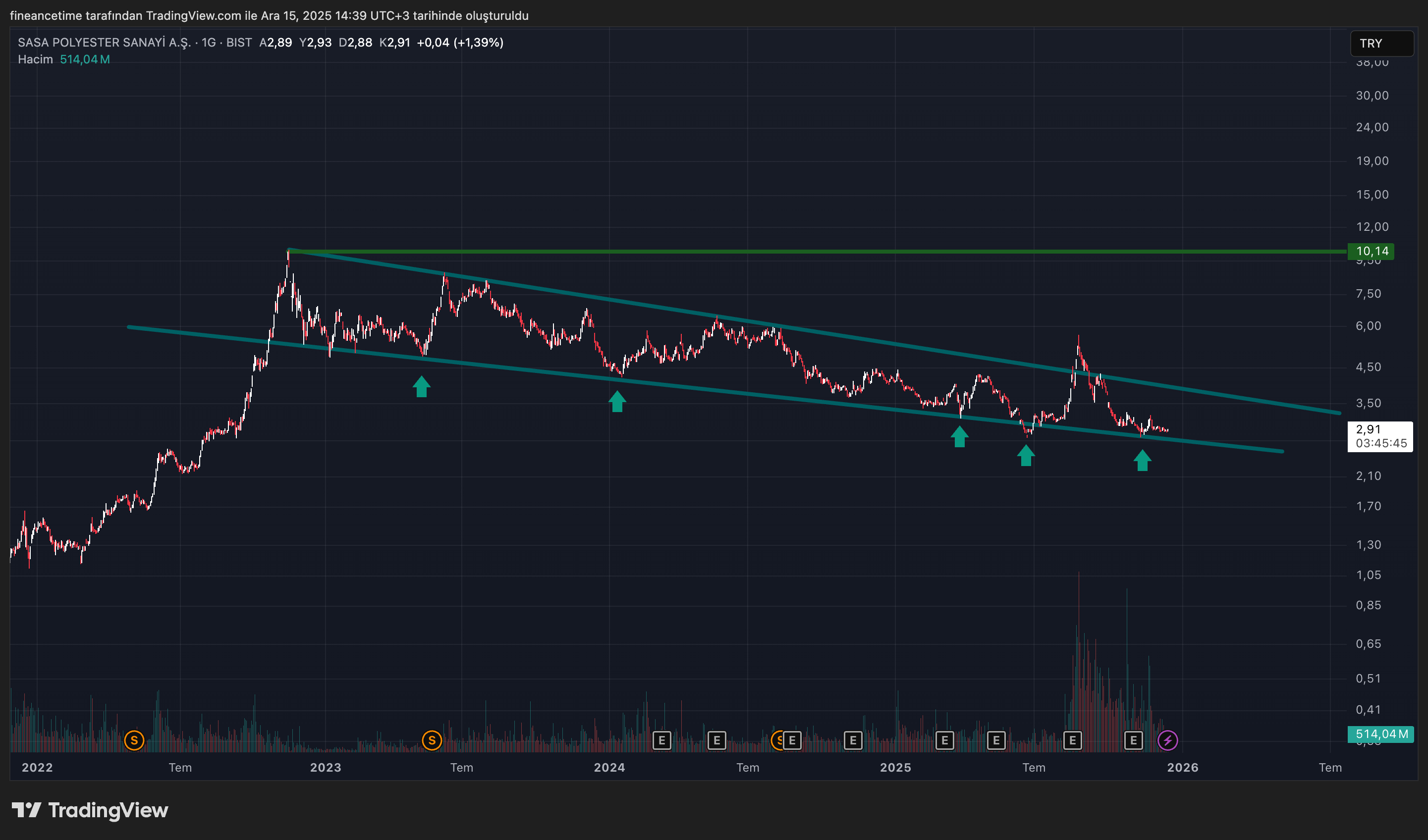Viewport: 1428px width, 840px height.
Task: Click the TradingView logo at bottom left
Action: point(90,810)
